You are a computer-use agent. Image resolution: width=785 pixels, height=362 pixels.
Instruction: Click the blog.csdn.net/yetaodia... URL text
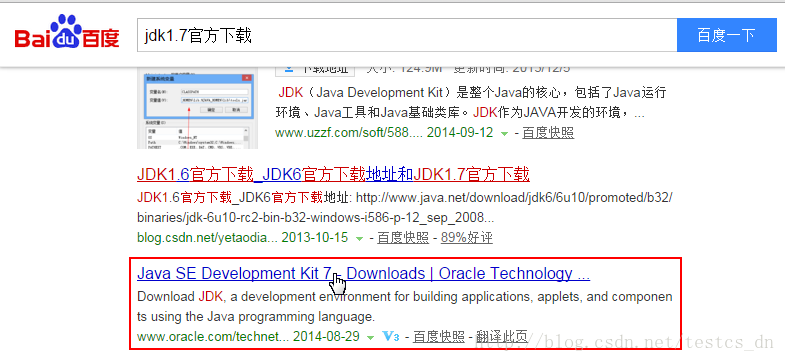207,237
